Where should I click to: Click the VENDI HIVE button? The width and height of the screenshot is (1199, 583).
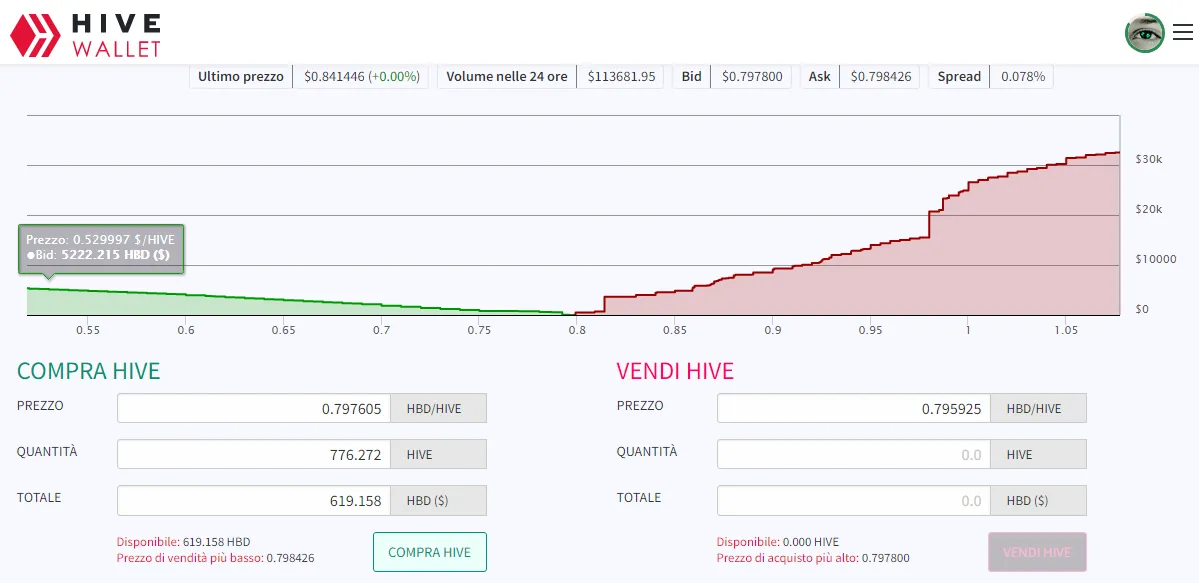(1037, 552)
